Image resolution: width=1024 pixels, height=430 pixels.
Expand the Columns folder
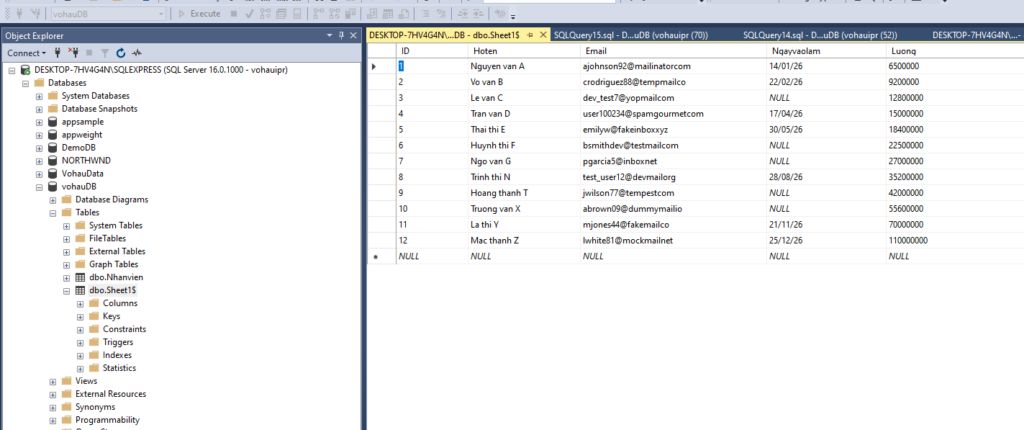(80, 303)
